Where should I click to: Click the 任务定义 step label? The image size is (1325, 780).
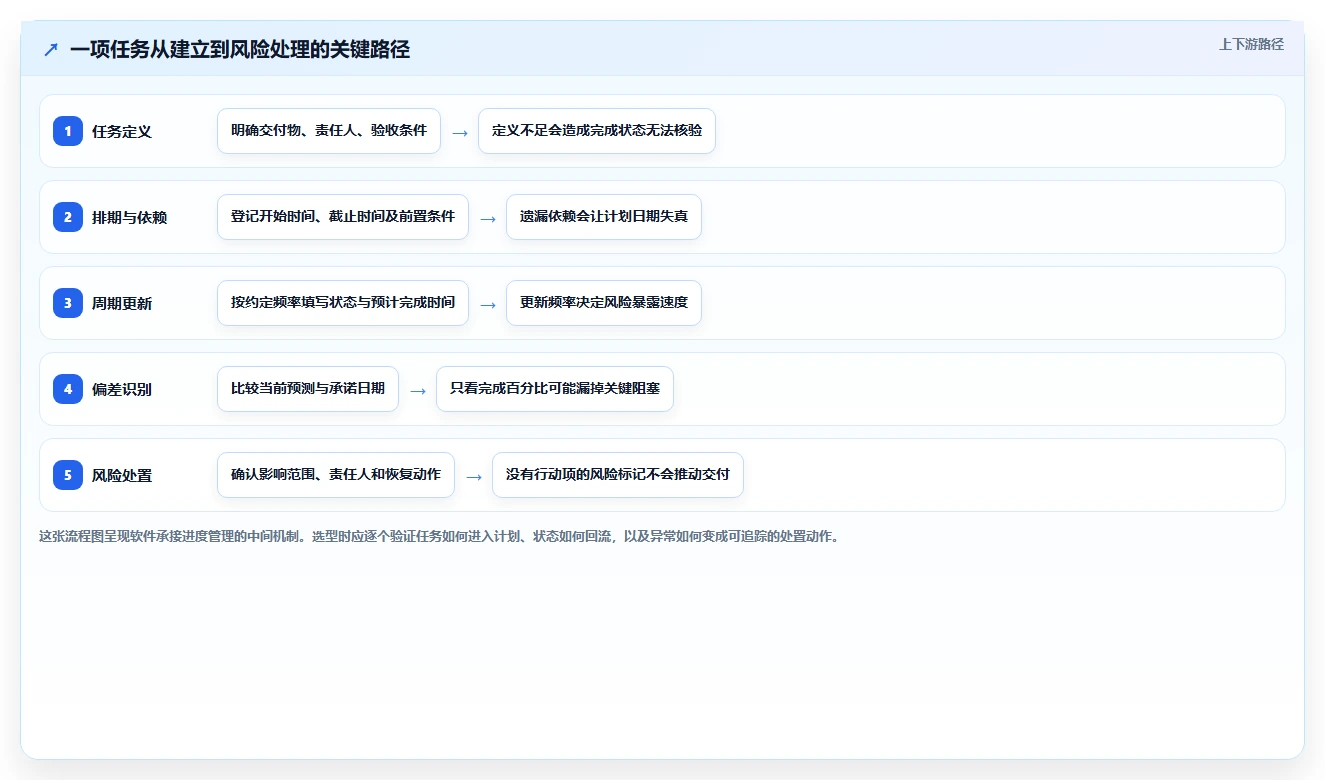click(x=122, y=131)
